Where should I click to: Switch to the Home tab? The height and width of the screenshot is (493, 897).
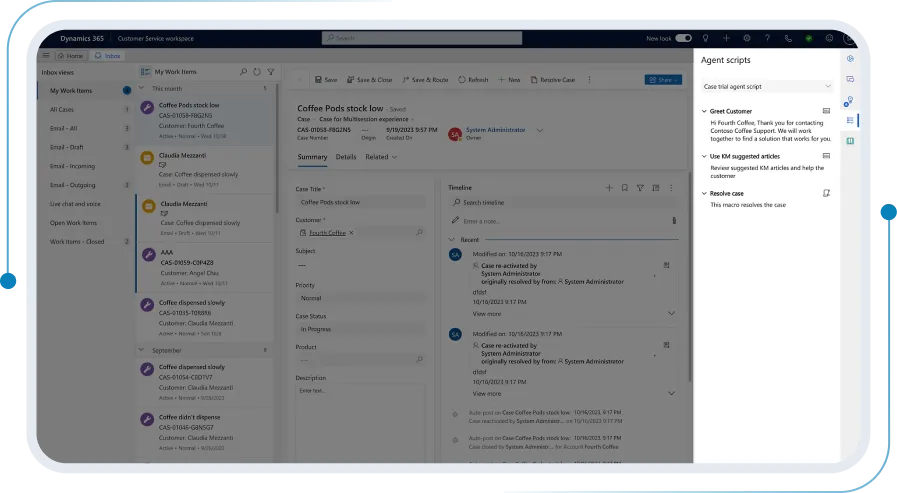point(70,56)
